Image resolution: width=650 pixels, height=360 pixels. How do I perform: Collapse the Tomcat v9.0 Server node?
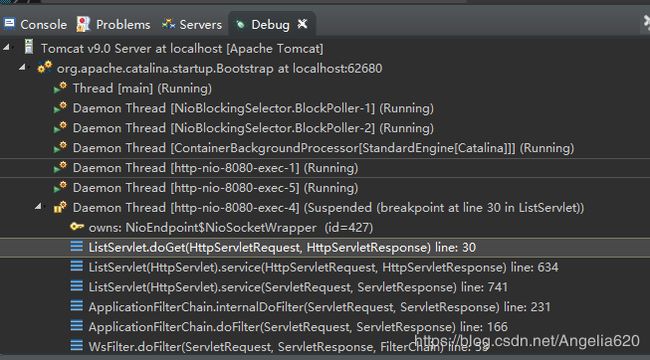[6, 47]
